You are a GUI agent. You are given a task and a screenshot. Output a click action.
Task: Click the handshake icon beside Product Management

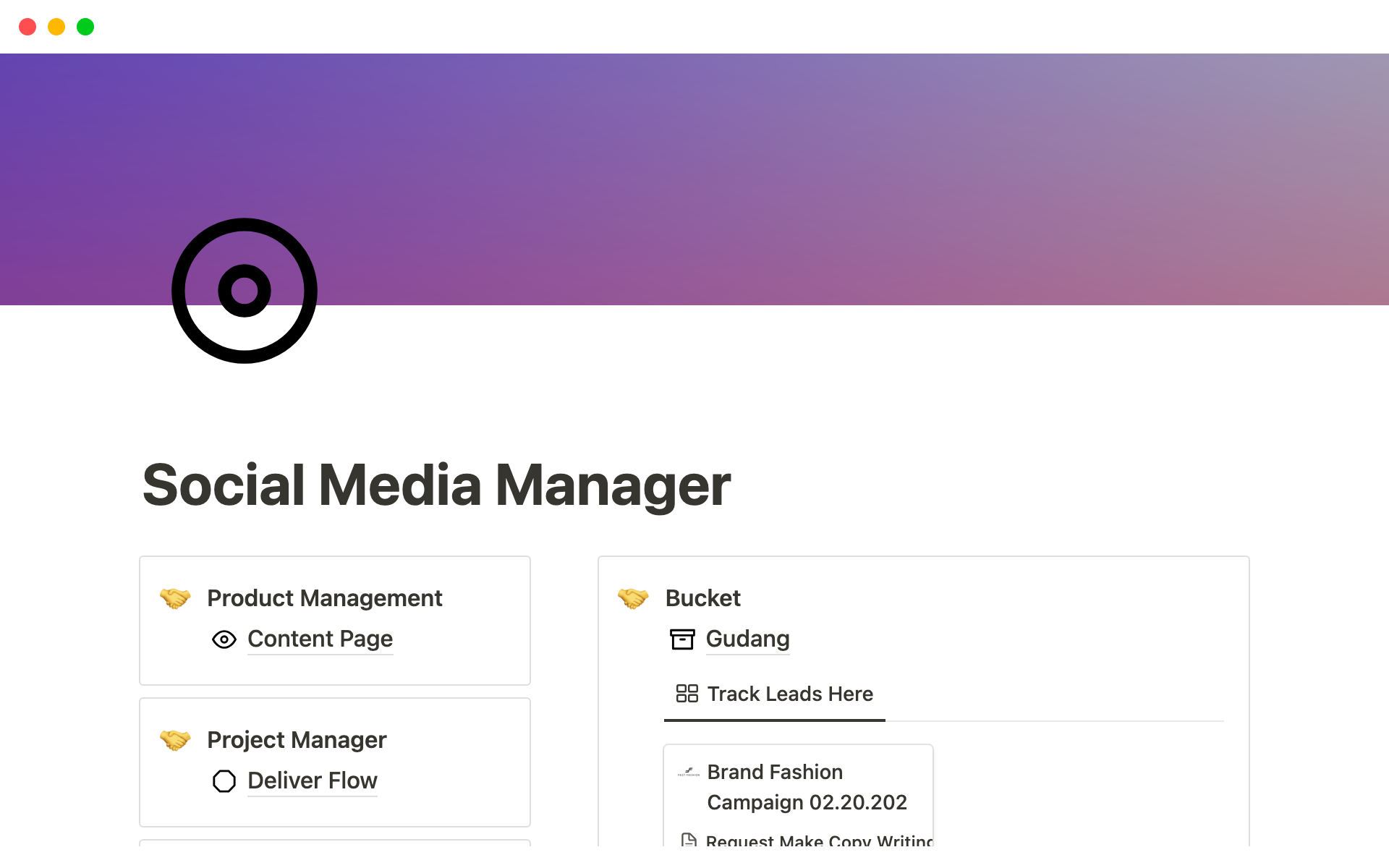pos(175,598)
